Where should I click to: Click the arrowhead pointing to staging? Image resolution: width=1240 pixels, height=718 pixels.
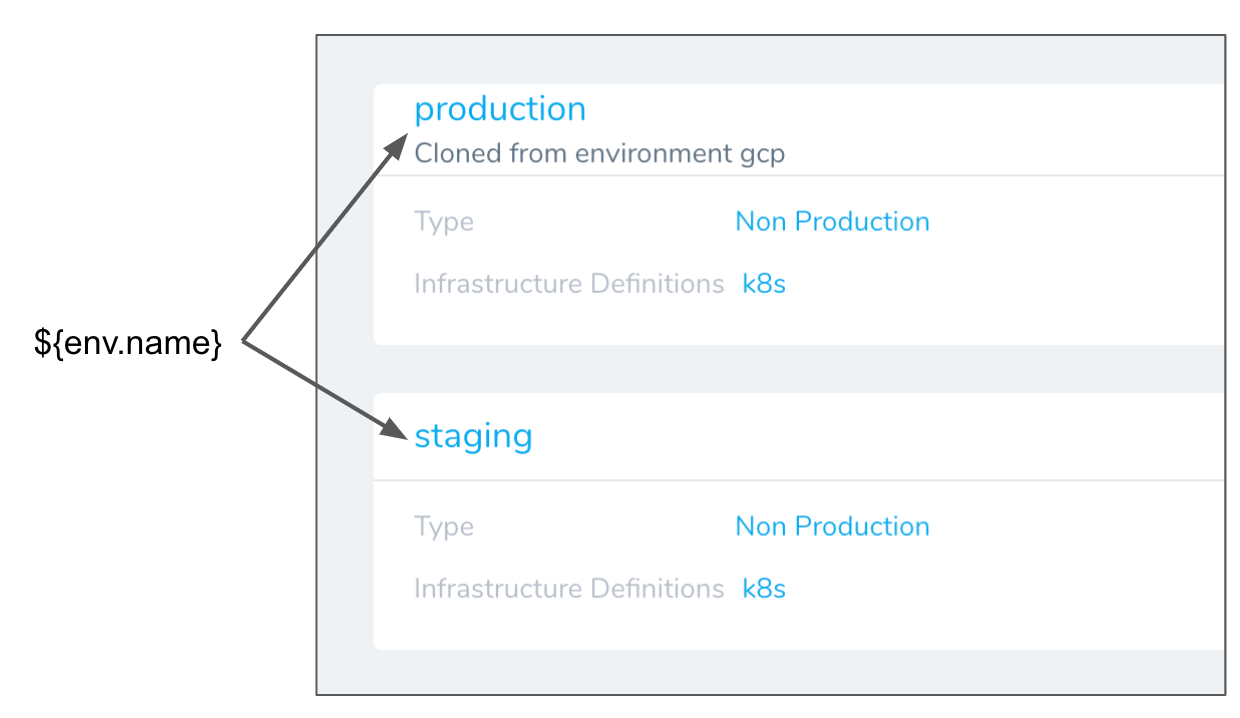(397, 430)
